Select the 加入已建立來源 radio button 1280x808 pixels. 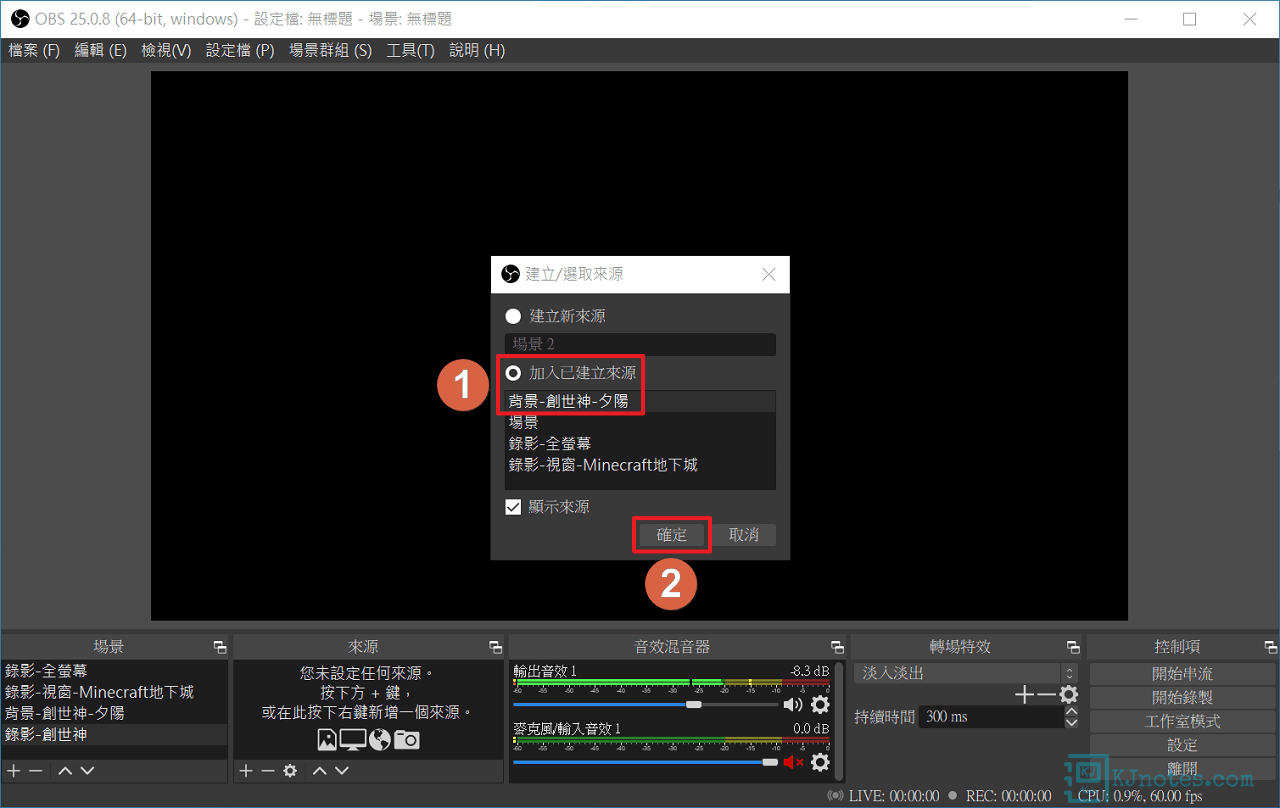pos(513,373)
